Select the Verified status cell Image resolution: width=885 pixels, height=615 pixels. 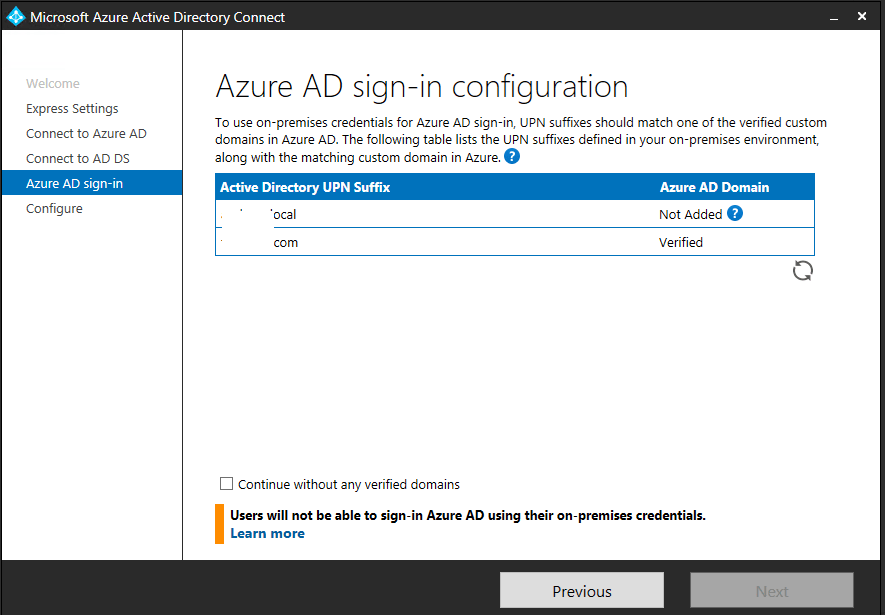[681, 243]
